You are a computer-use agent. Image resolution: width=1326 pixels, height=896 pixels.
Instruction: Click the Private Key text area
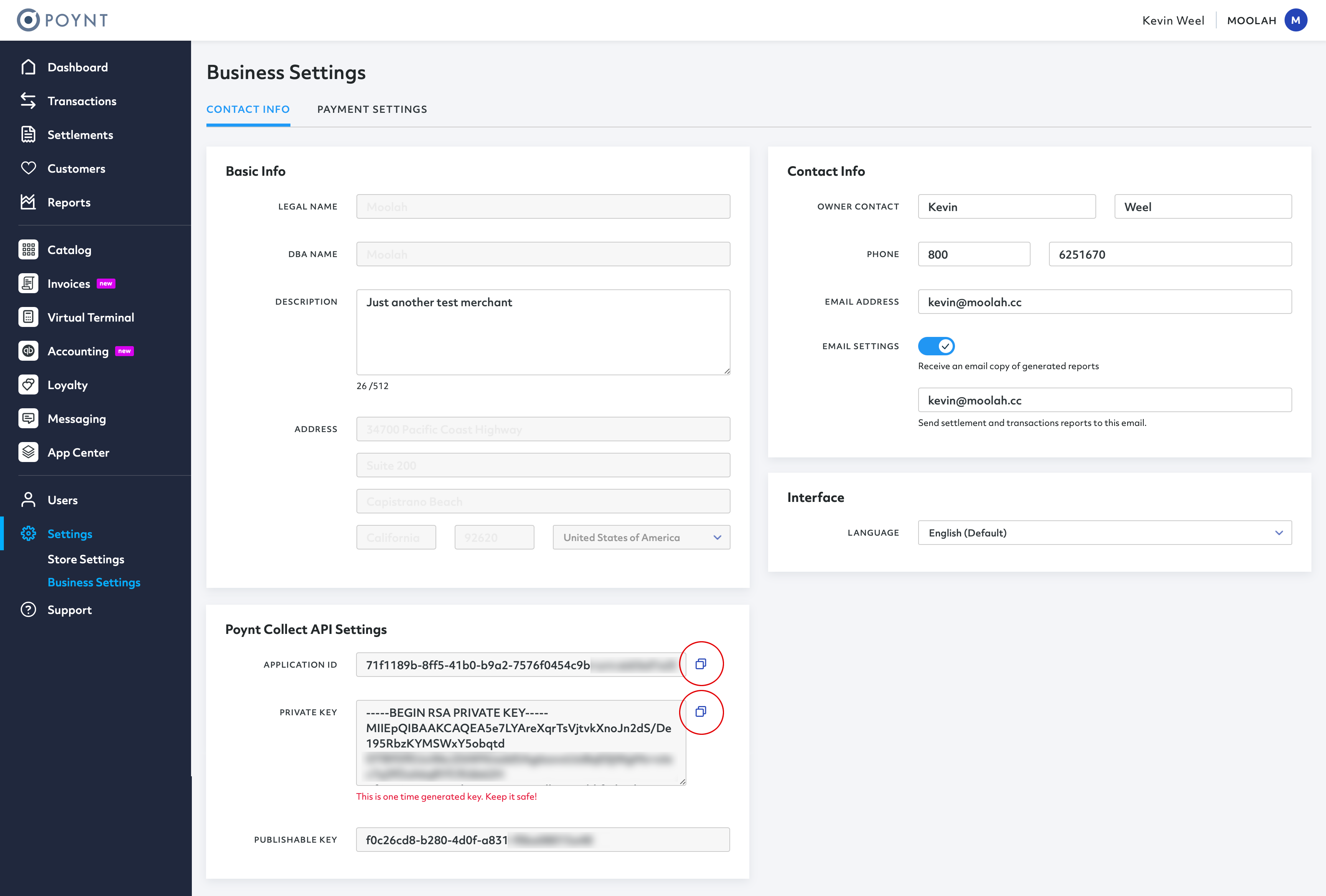click(x=521, y=743)
